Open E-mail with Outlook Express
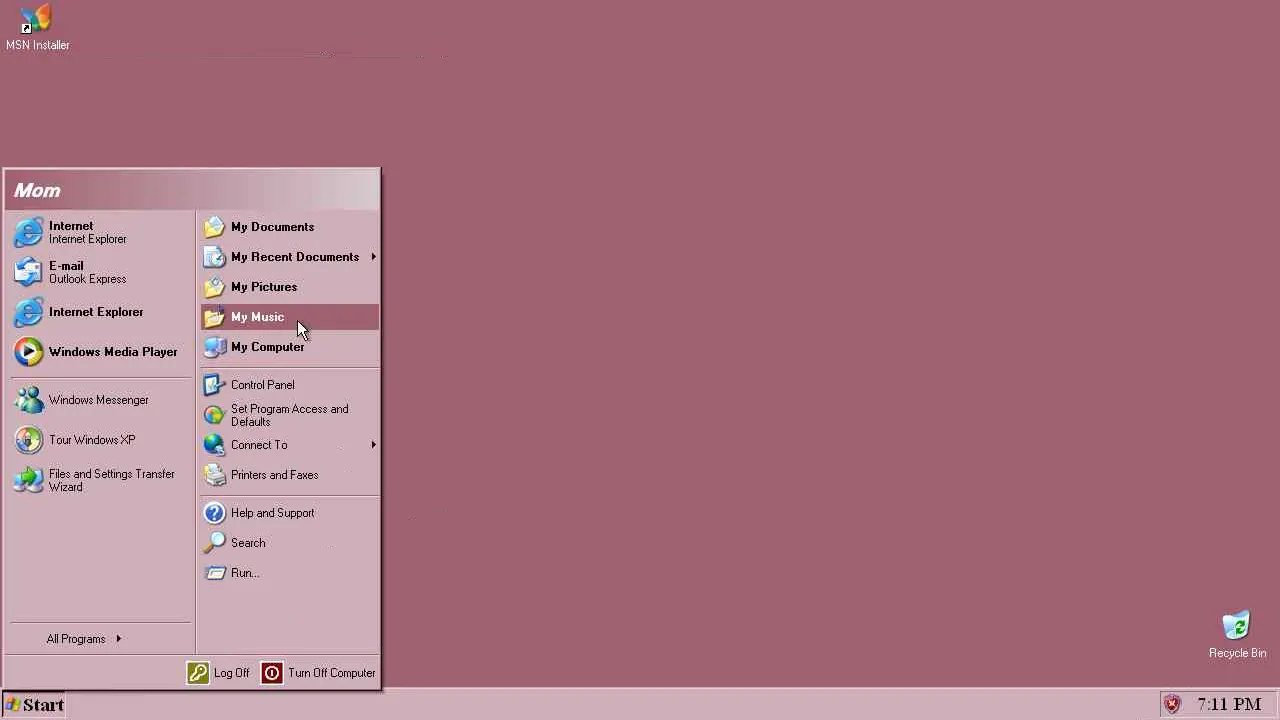This screenshot has width=1280, height=720. [99, 272]
